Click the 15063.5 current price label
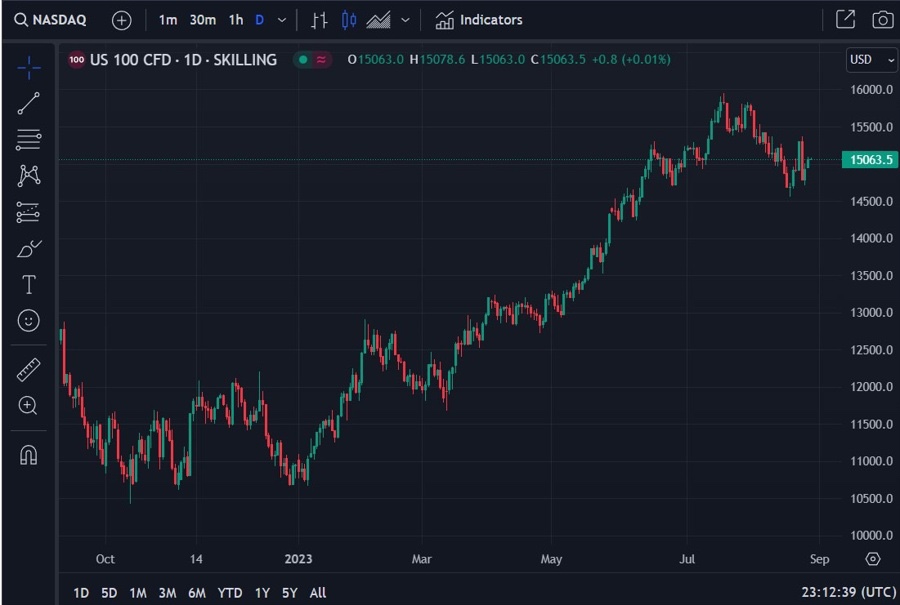Image resolution: width=900 pixels, height=605 pixels. click(870, 160)
